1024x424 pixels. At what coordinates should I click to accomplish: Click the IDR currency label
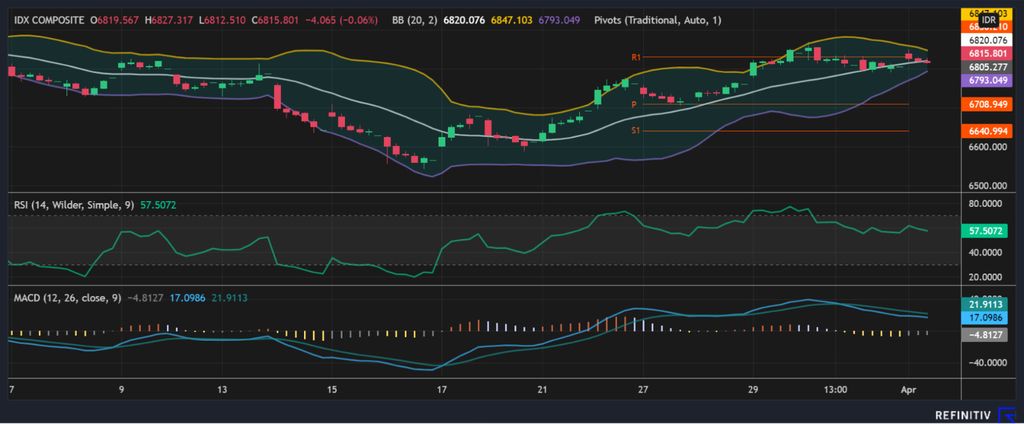988,20
